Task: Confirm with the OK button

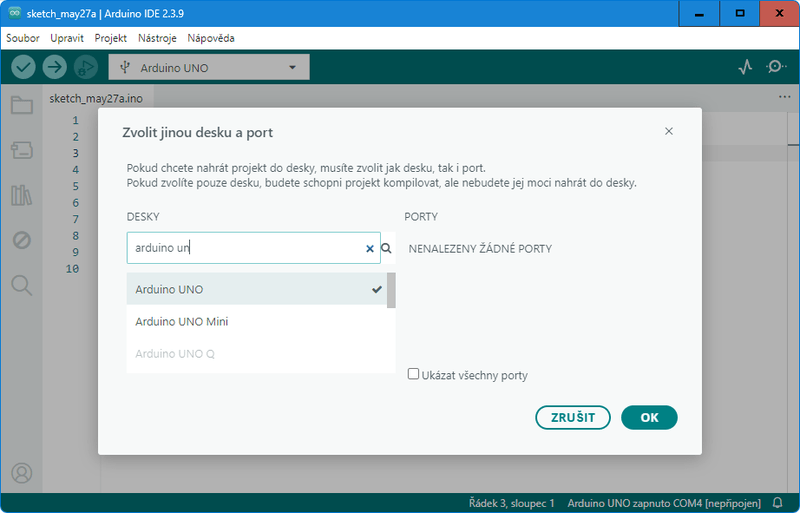Action: tap(649, 418)
